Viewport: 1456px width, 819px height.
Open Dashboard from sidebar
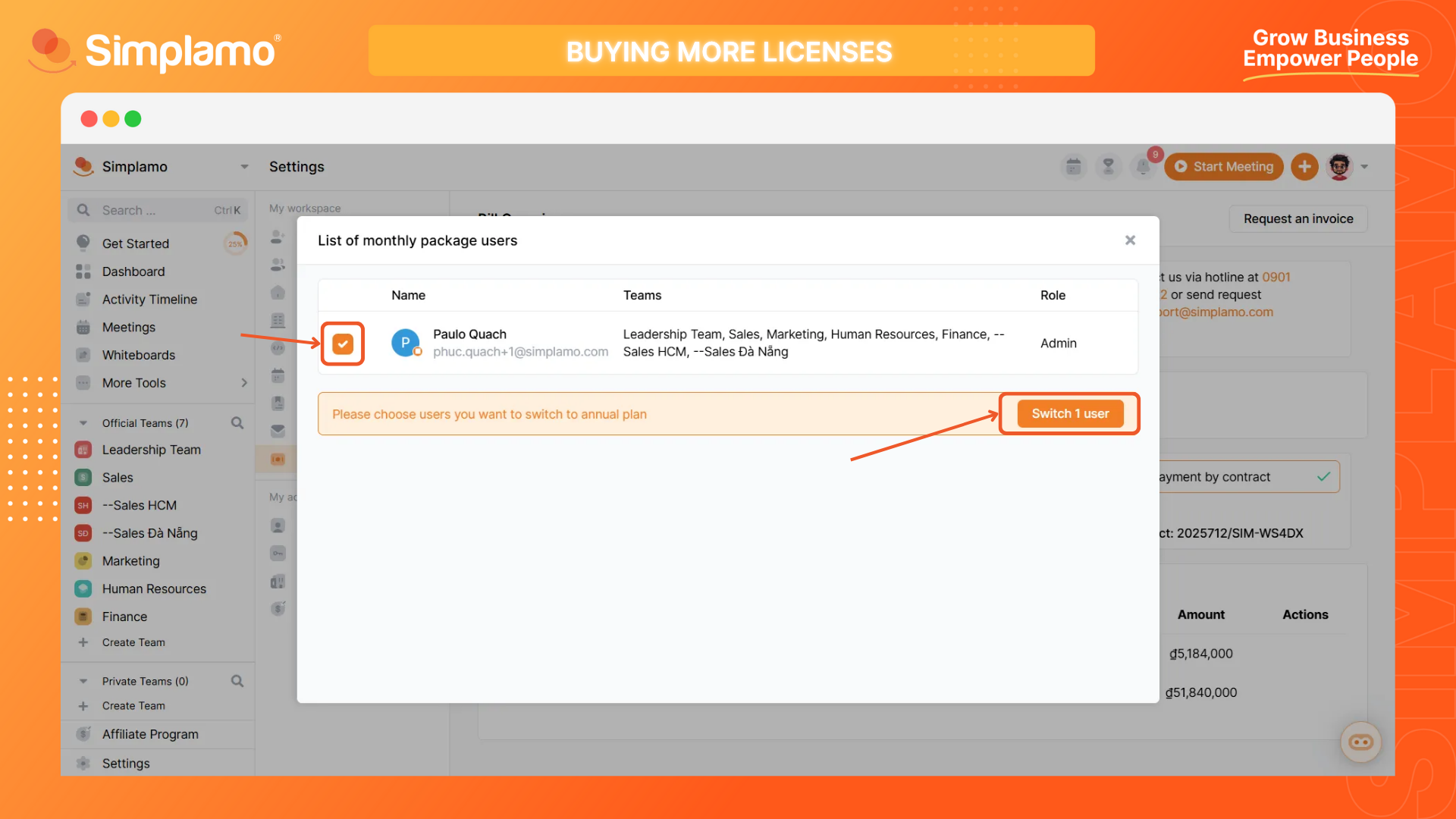(133, 271)
